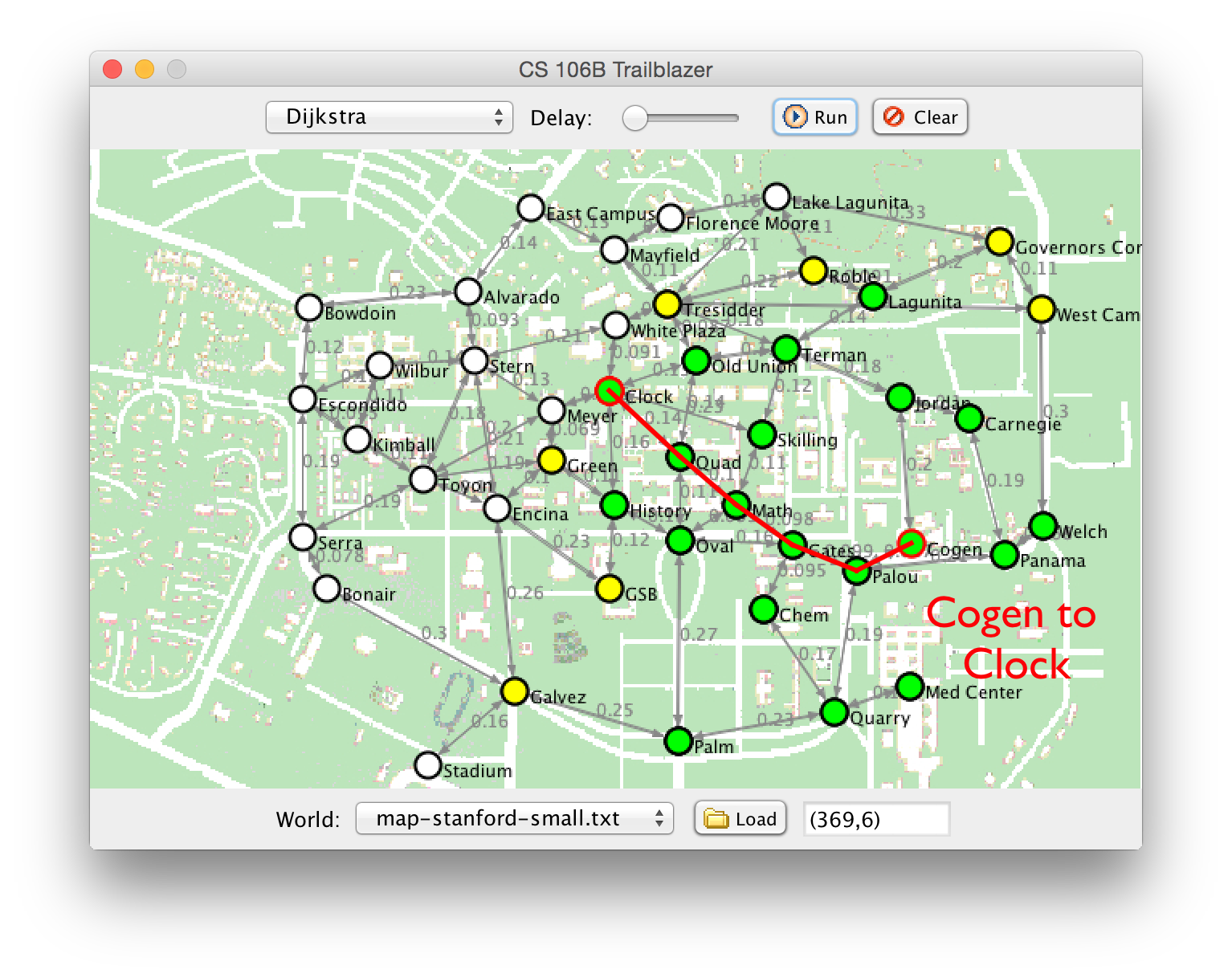This screenshot has width=1232, height=978.
Task: Click the green Quarry node
Action: 834,712
